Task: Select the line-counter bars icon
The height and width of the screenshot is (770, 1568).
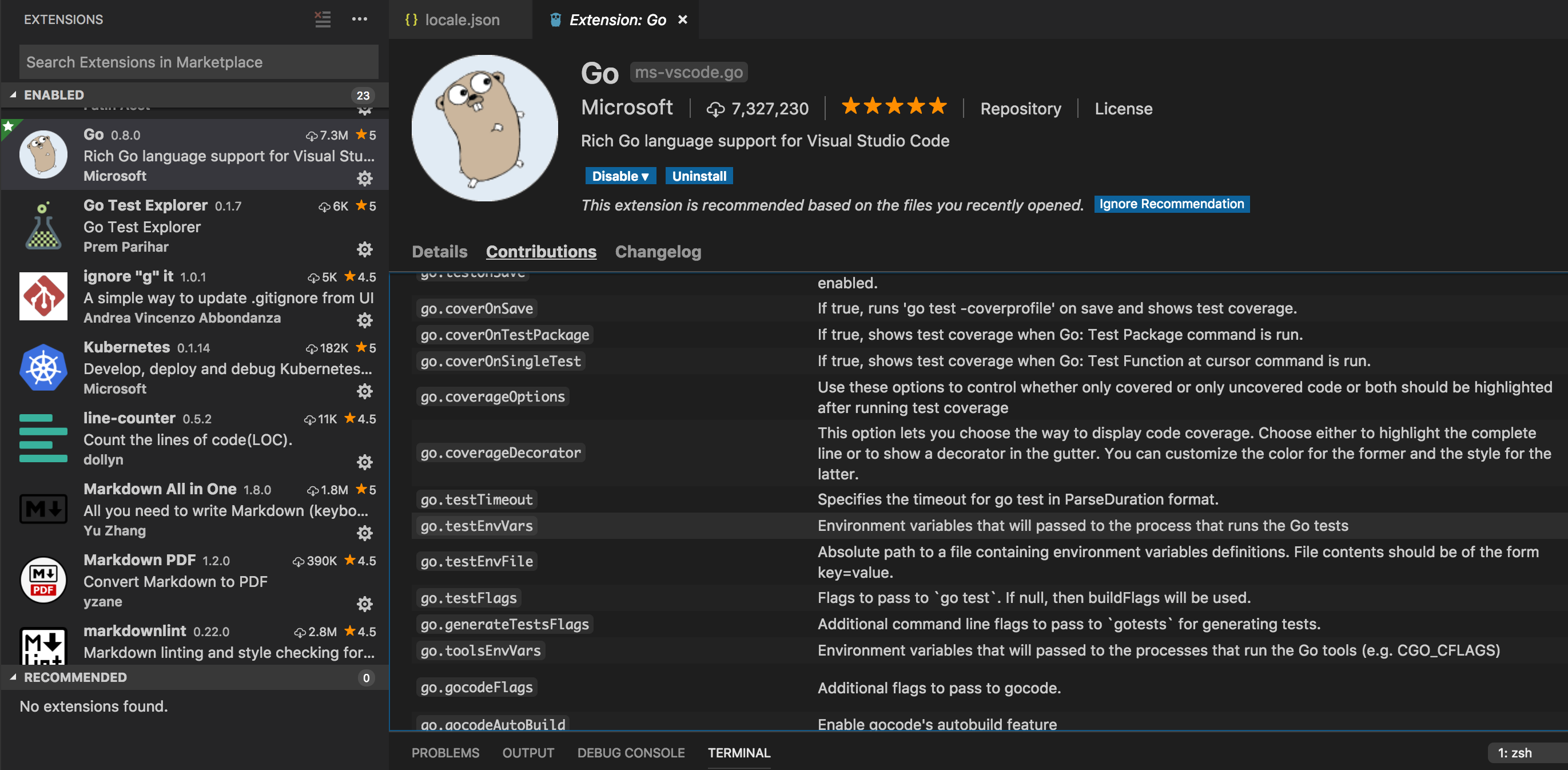Action: coord(43,438)
